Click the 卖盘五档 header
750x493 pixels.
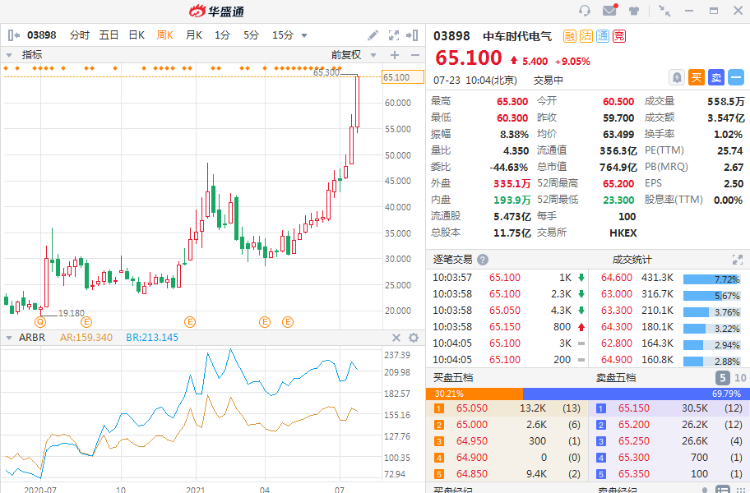click(616, 378)
